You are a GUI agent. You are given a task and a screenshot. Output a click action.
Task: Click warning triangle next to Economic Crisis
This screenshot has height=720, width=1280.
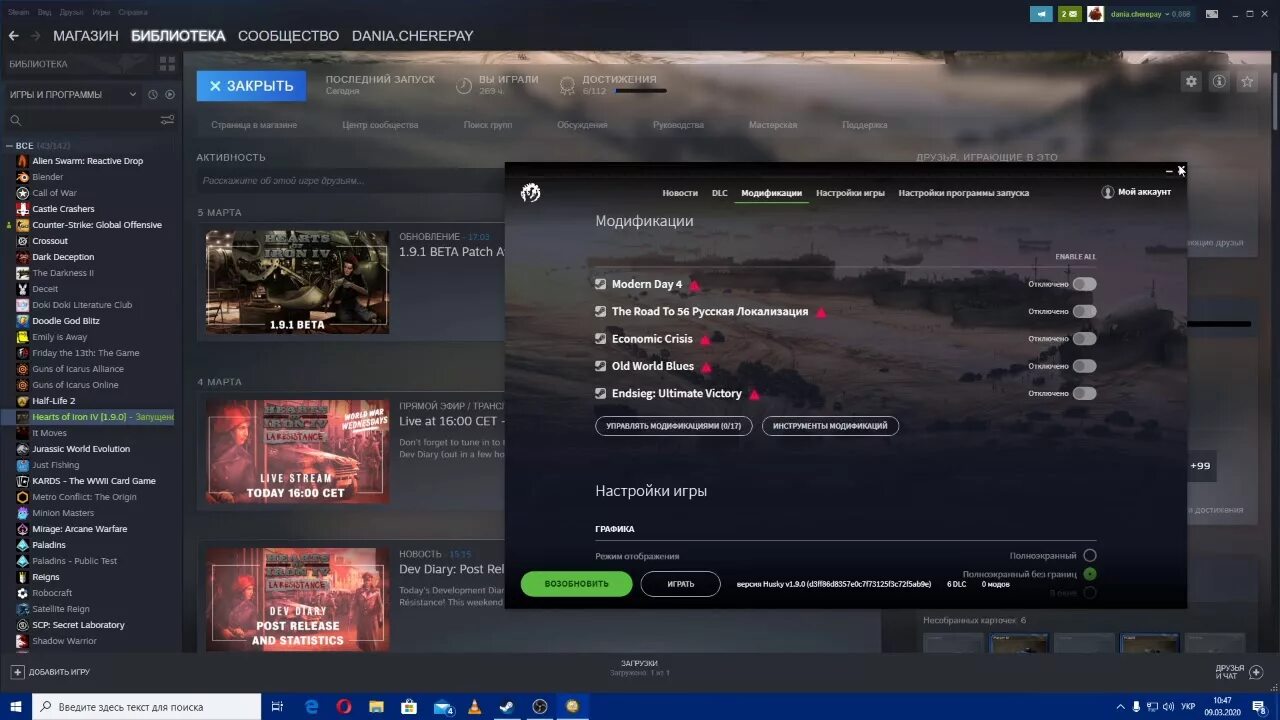[704, 340]
